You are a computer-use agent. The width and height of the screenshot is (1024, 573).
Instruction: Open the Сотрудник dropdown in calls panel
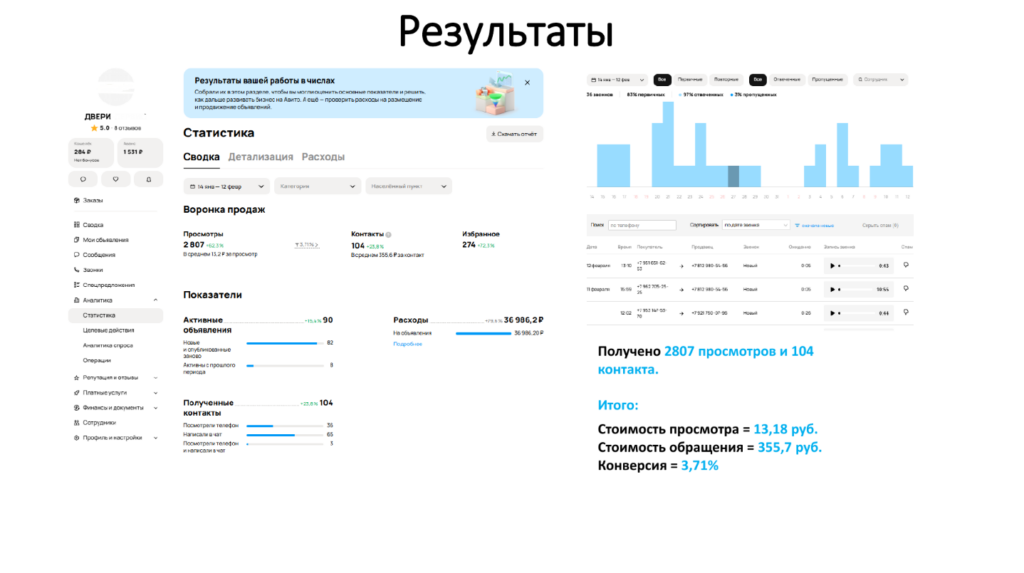click(880, 80)
